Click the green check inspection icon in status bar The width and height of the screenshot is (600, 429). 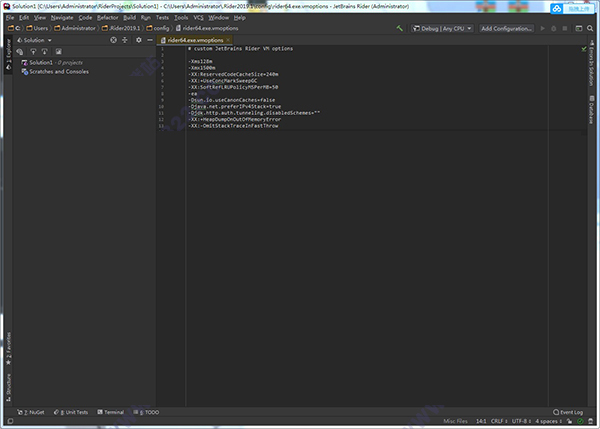pos(580,421)
